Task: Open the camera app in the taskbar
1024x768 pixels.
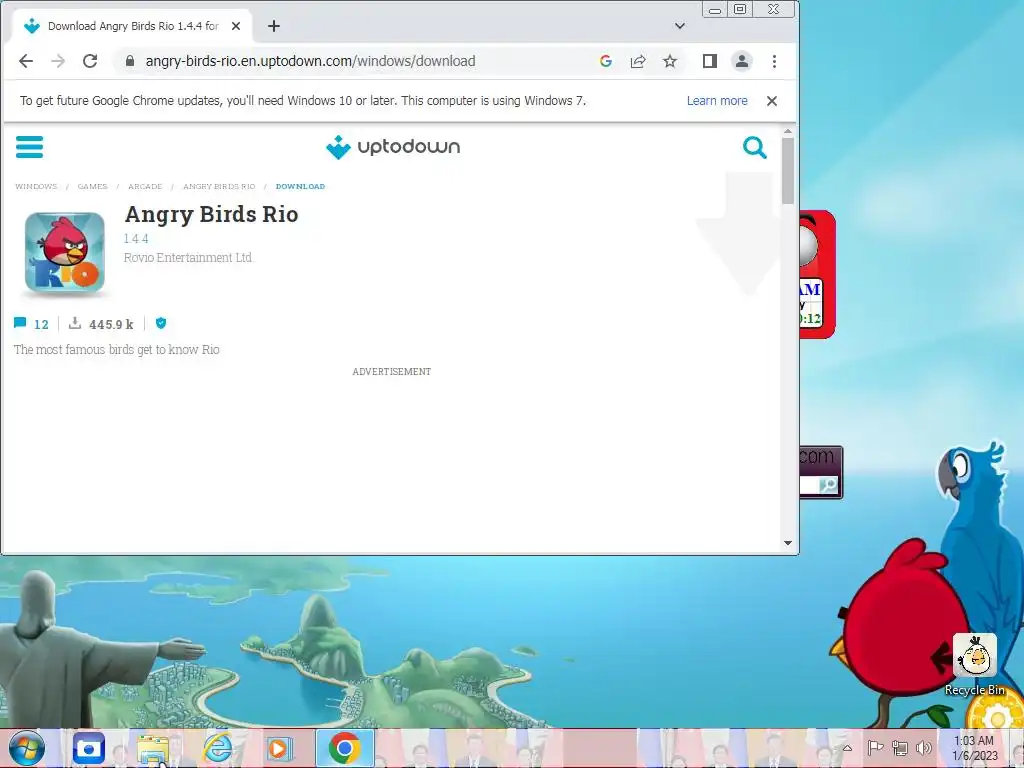Action: click(89, 748)
